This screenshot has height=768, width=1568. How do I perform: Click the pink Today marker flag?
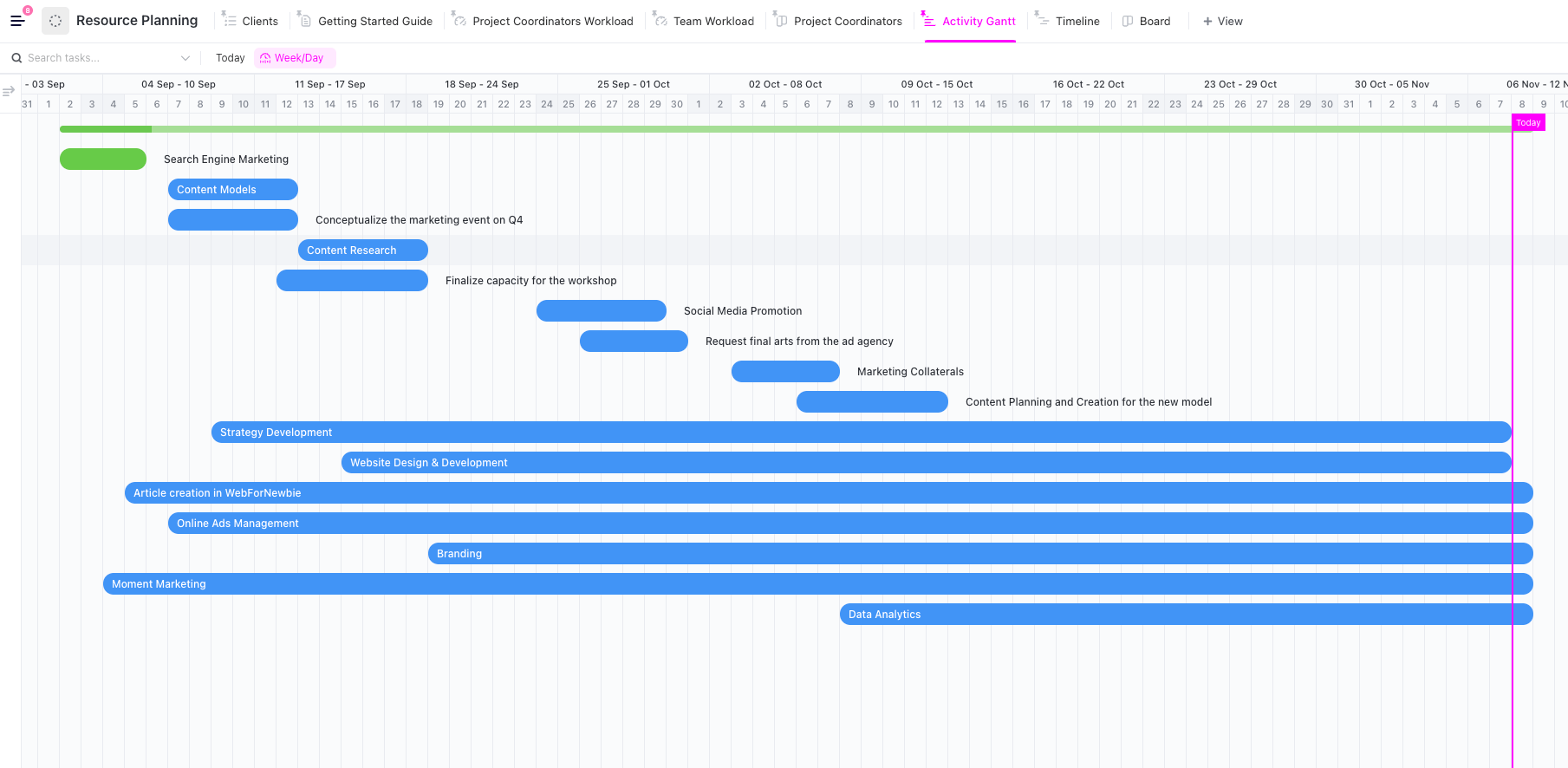[1528, 123]
